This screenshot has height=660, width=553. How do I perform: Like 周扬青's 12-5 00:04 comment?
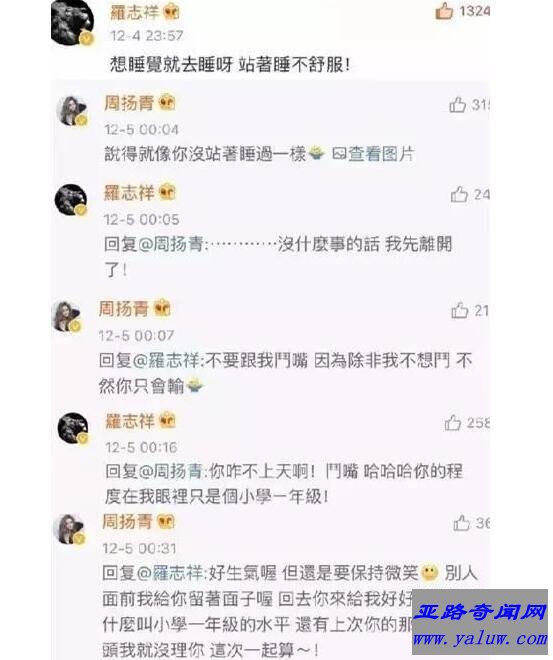[x=457, y=105]
